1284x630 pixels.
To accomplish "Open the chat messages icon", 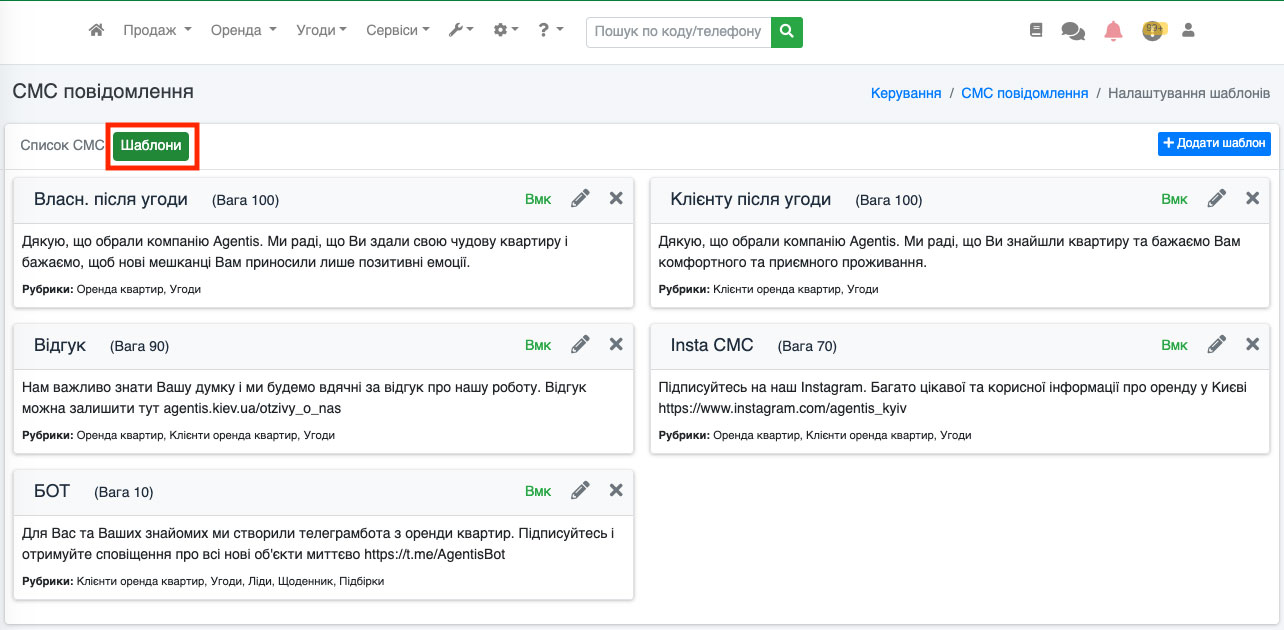I will click(1073, 31).
